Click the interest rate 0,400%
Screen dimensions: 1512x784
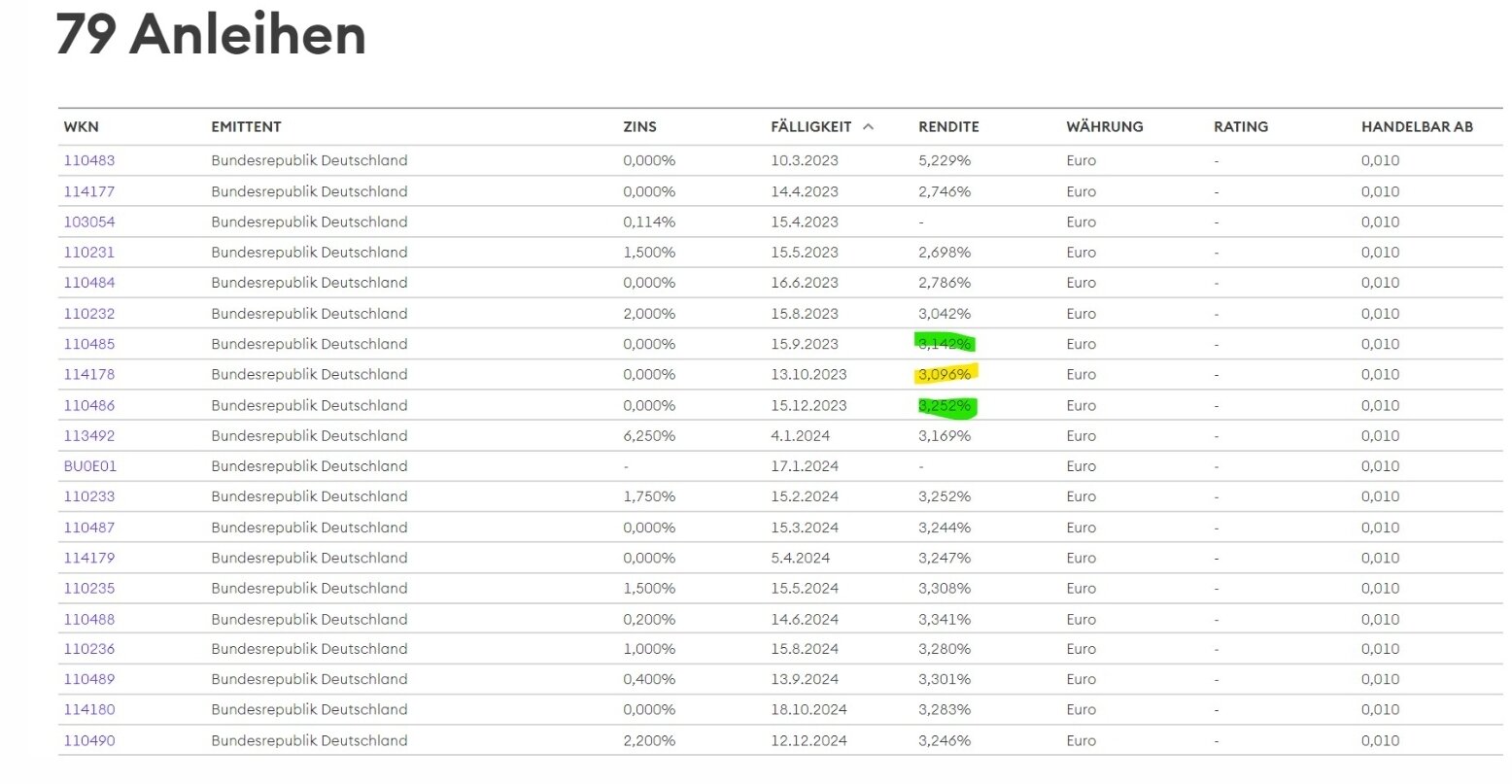[x=649, y=679]
